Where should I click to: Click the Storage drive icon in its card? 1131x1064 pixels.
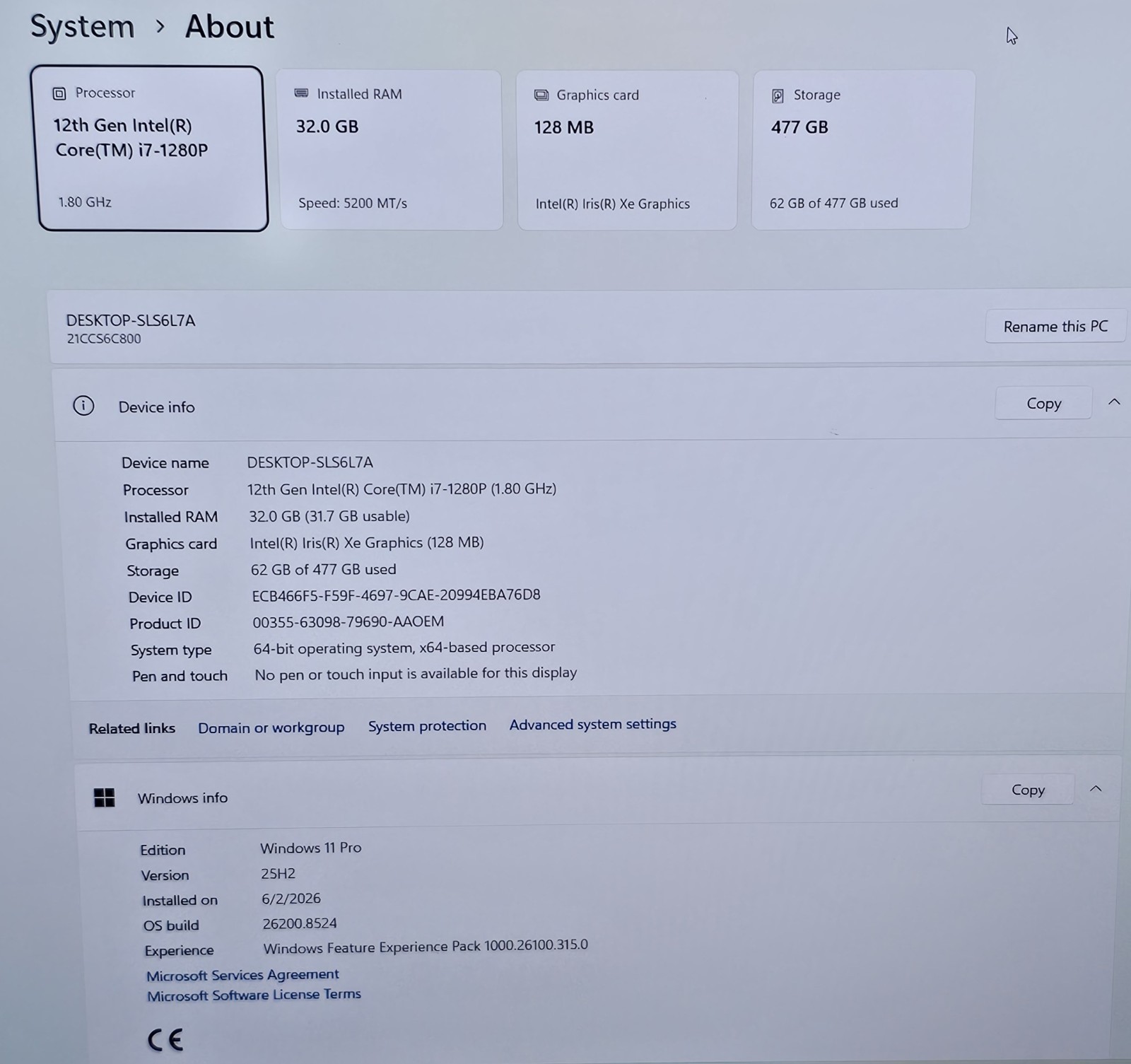pos(778,95)
